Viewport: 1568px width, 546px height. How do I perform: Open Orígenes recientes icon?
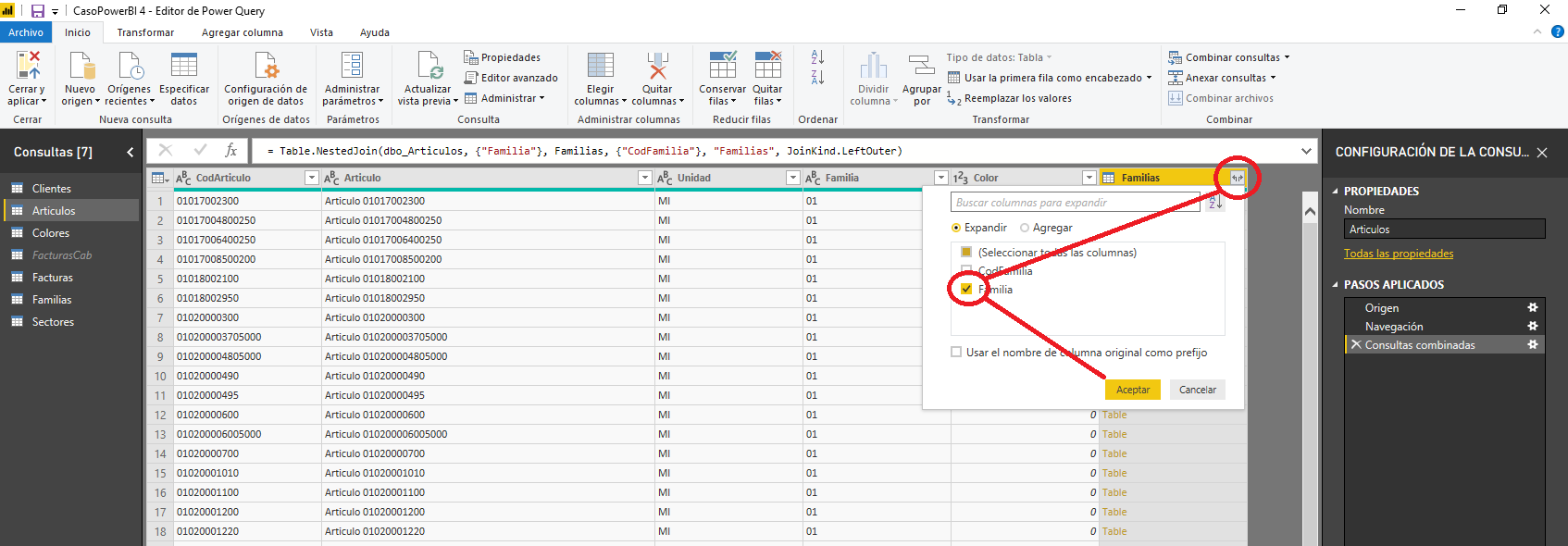[130, 67]
